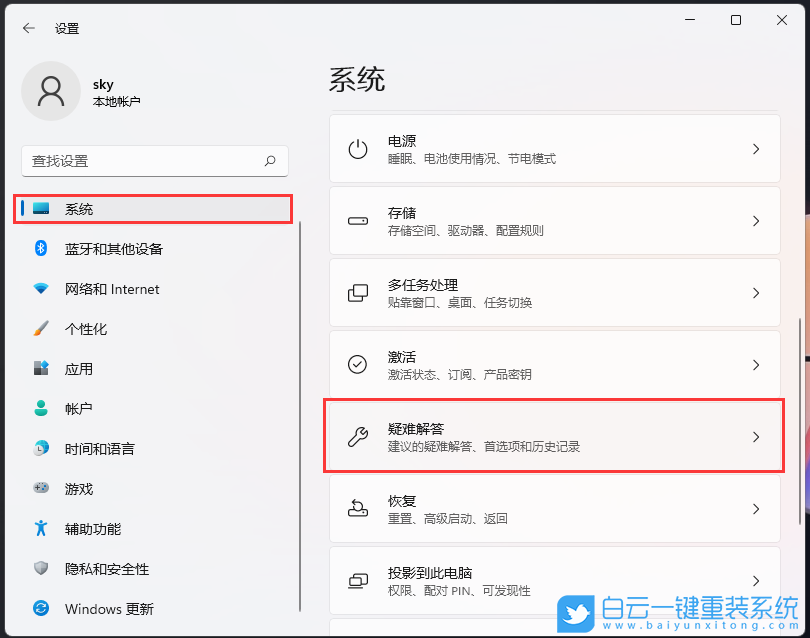Screen dimensions: 810x638
Task: Click the 投影到此电脑 icon
Action: coord(357,580)
